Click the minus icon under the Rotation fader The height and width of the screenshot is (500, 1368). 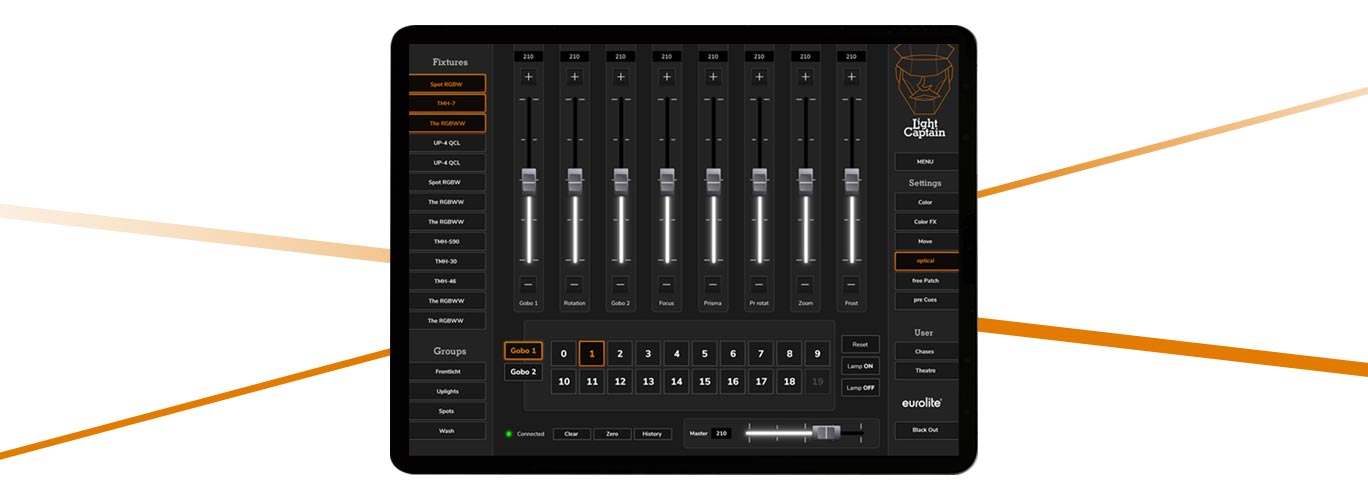574,284
